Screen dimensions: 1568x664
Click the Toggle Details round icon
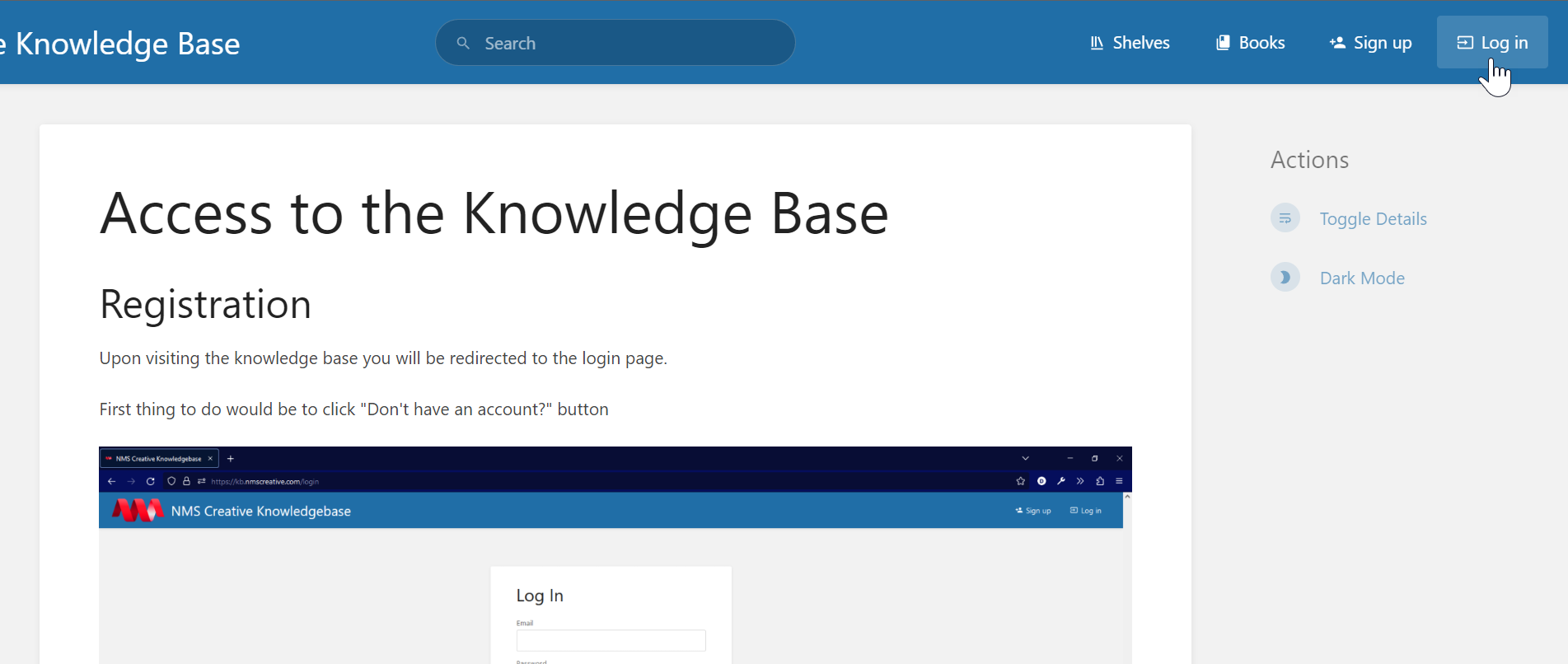(x=1285, y=218)
